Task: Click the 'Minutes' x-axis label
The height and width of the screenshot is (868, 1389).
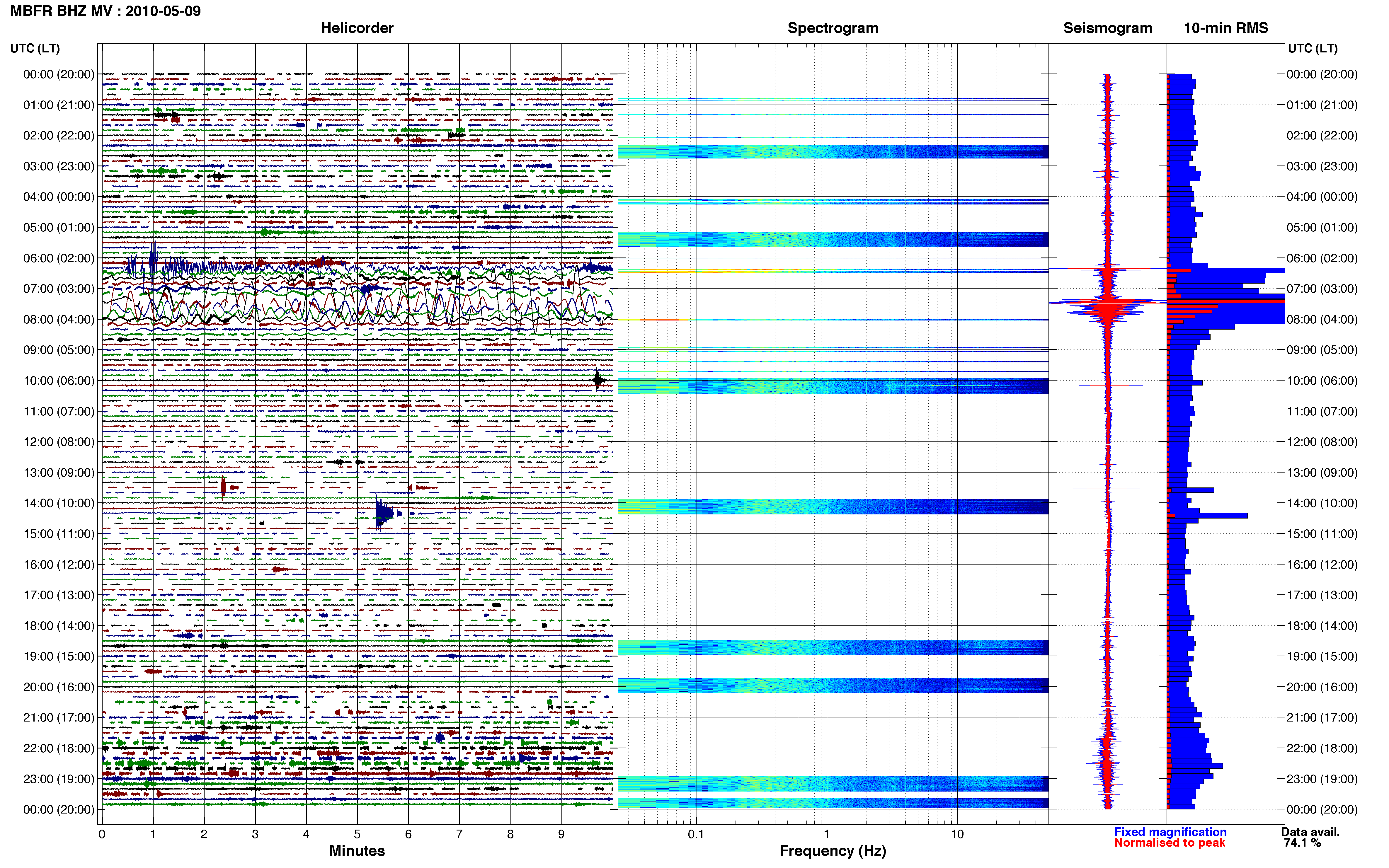Action: pos(357,851)
